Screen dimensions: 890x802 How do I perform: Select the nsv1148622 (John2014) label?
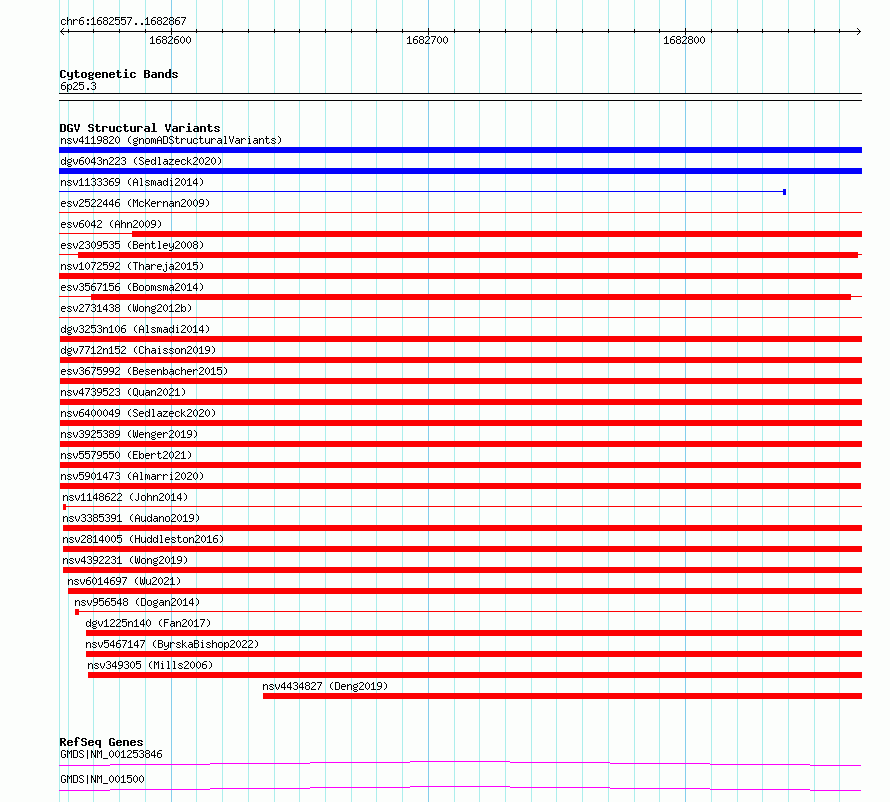(x=125, y=497)
